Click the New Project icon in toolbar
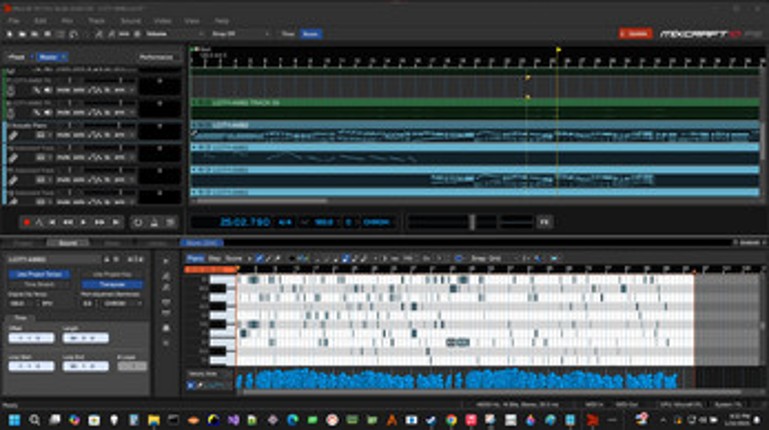Screen dimensions: 769x430 [x=9, y=33]
